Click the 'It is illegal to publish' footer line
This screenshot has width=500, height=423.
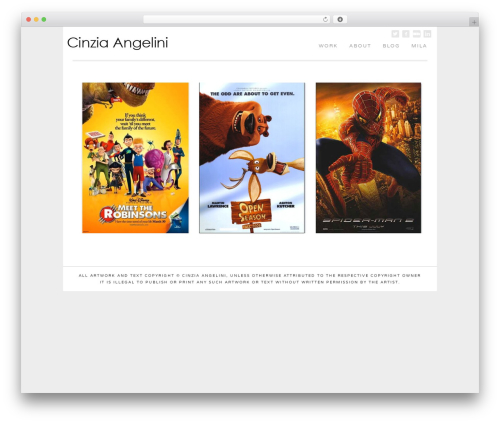tap(250, 282)
